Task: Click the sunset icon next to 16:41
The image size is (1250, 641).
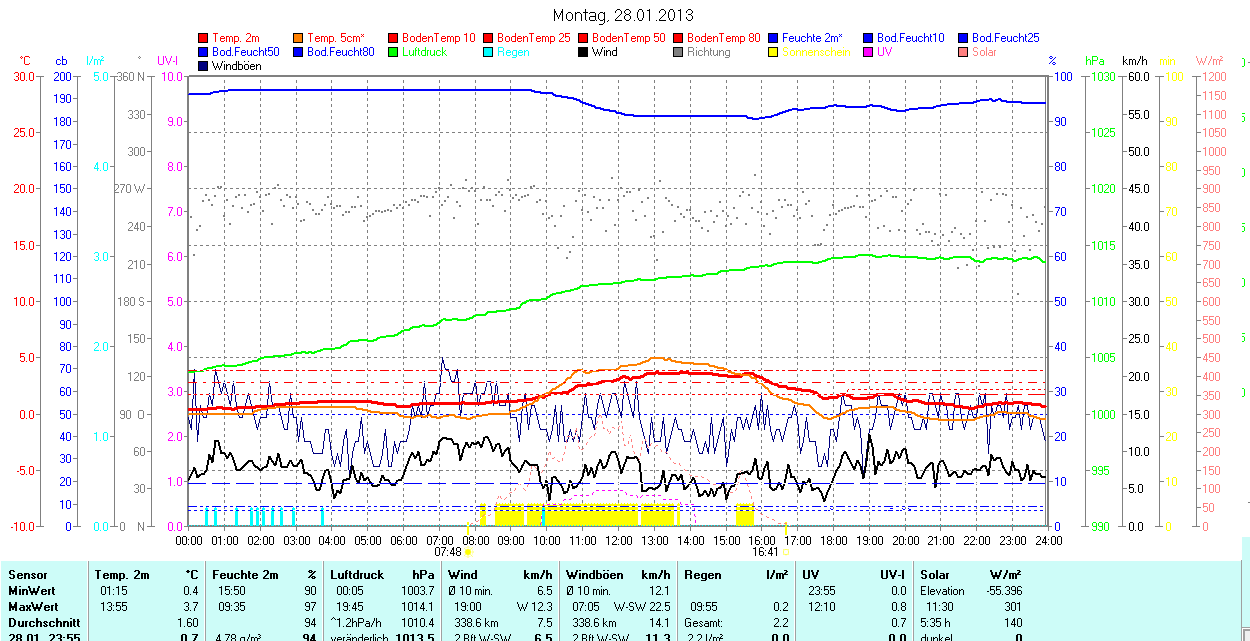Action: click(786, 552)
